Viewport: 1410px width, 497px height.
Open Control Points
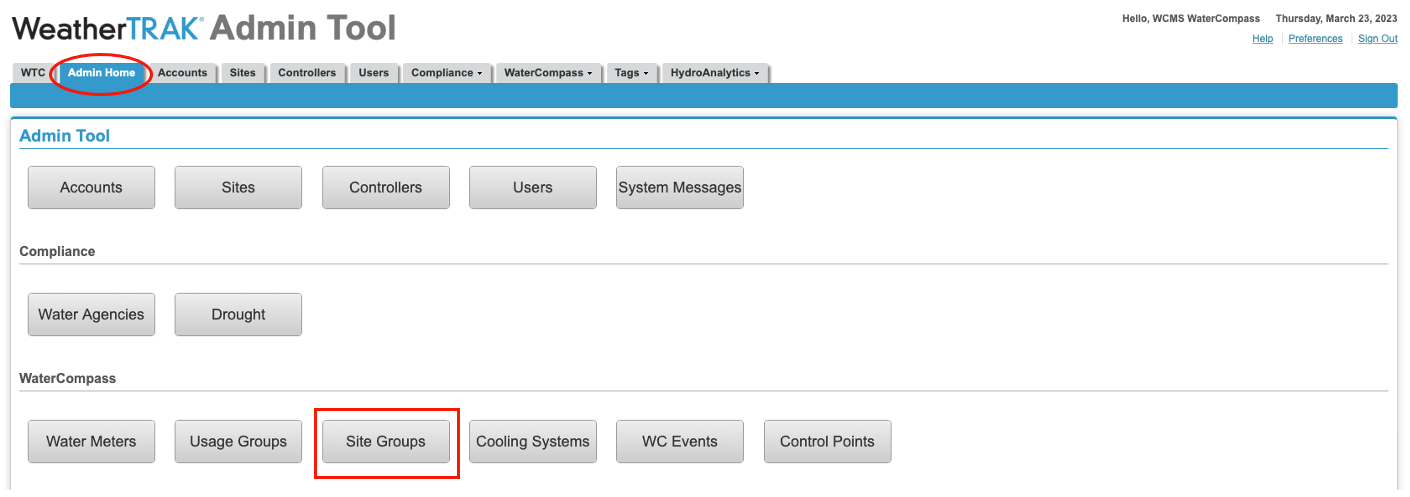pyautogui.click(x=827, y=441)
